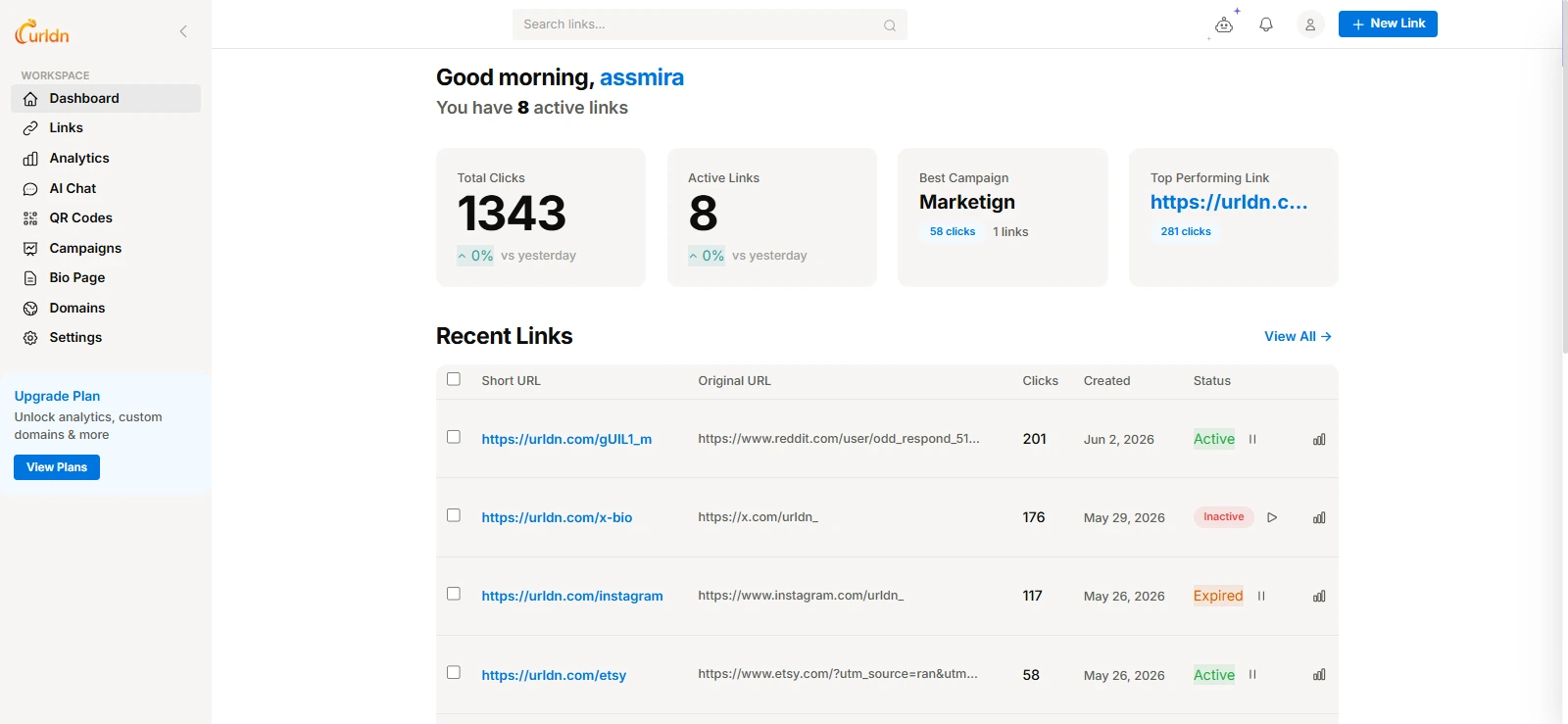
Task: Select the instagram link row checkbox
Action: [x=454, y=594]
